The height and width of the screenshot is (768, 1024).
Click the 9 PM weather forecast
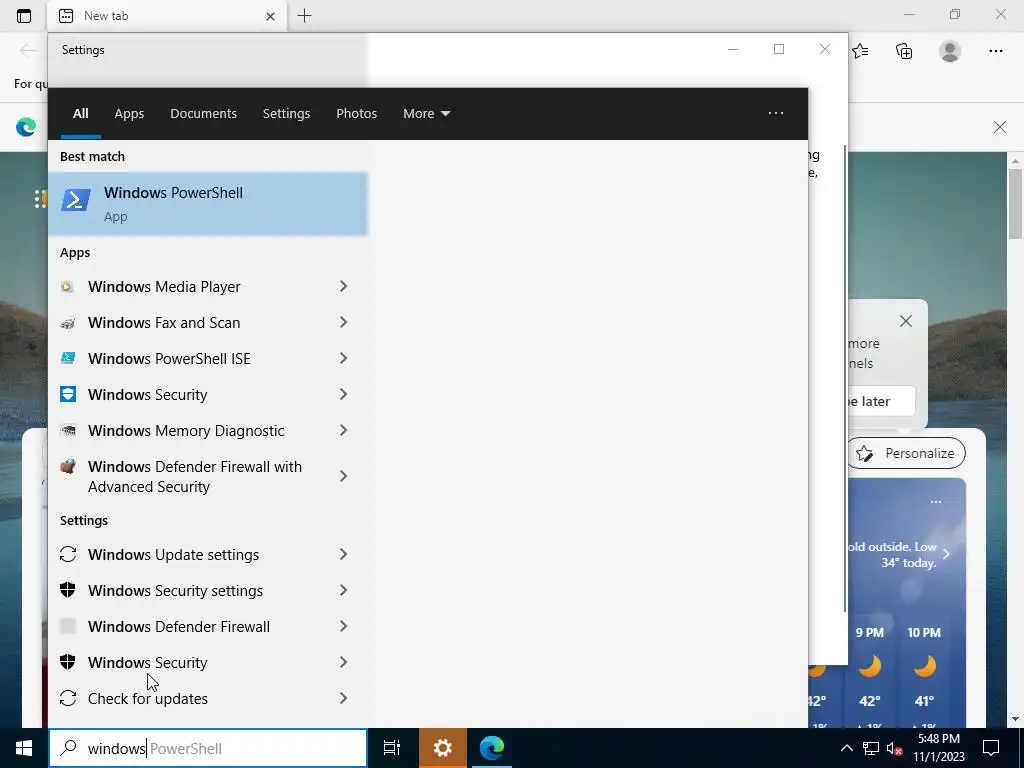(870, 667)
